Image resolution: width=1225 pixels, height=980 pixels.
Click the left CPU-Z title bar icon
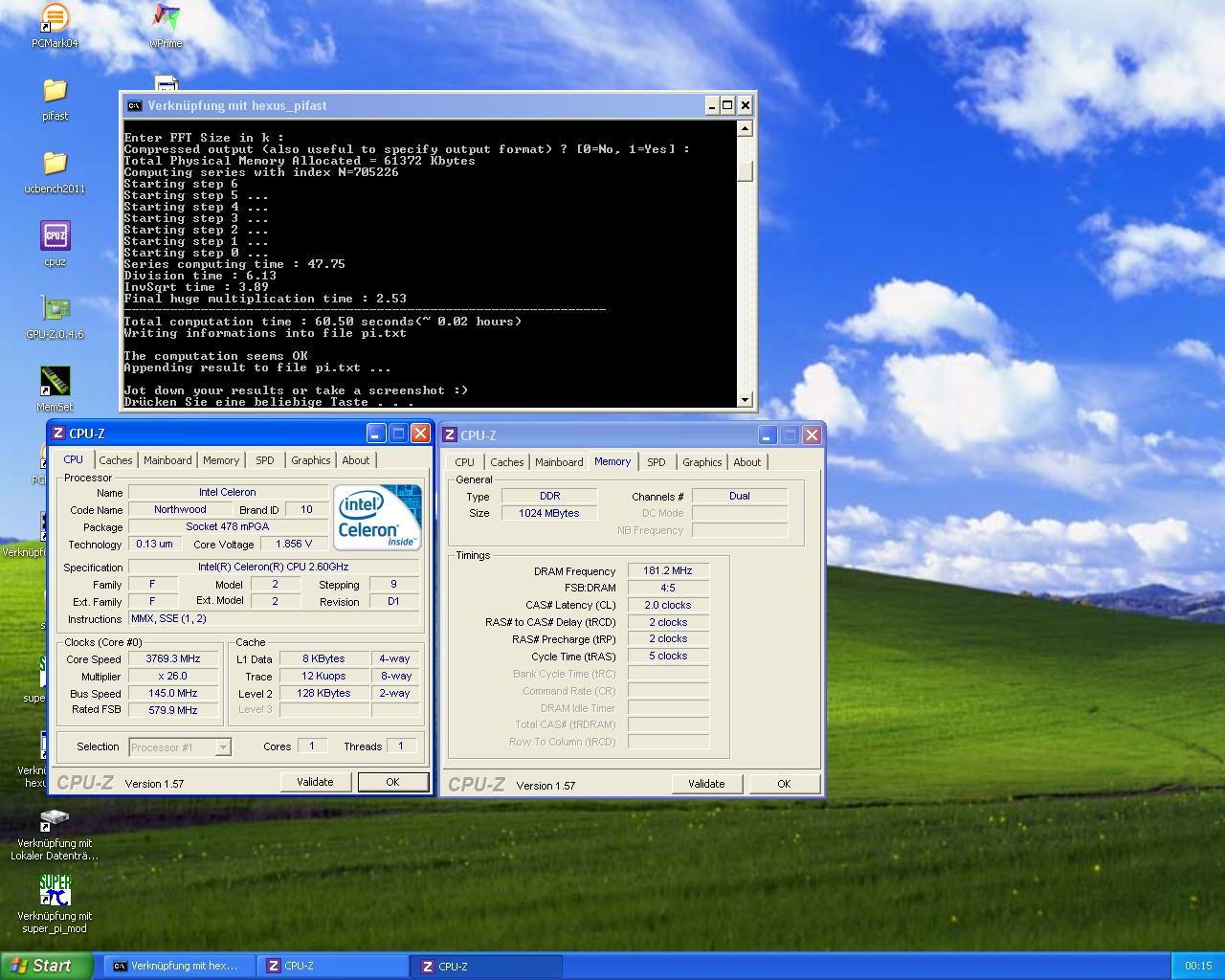click(58, 434)
